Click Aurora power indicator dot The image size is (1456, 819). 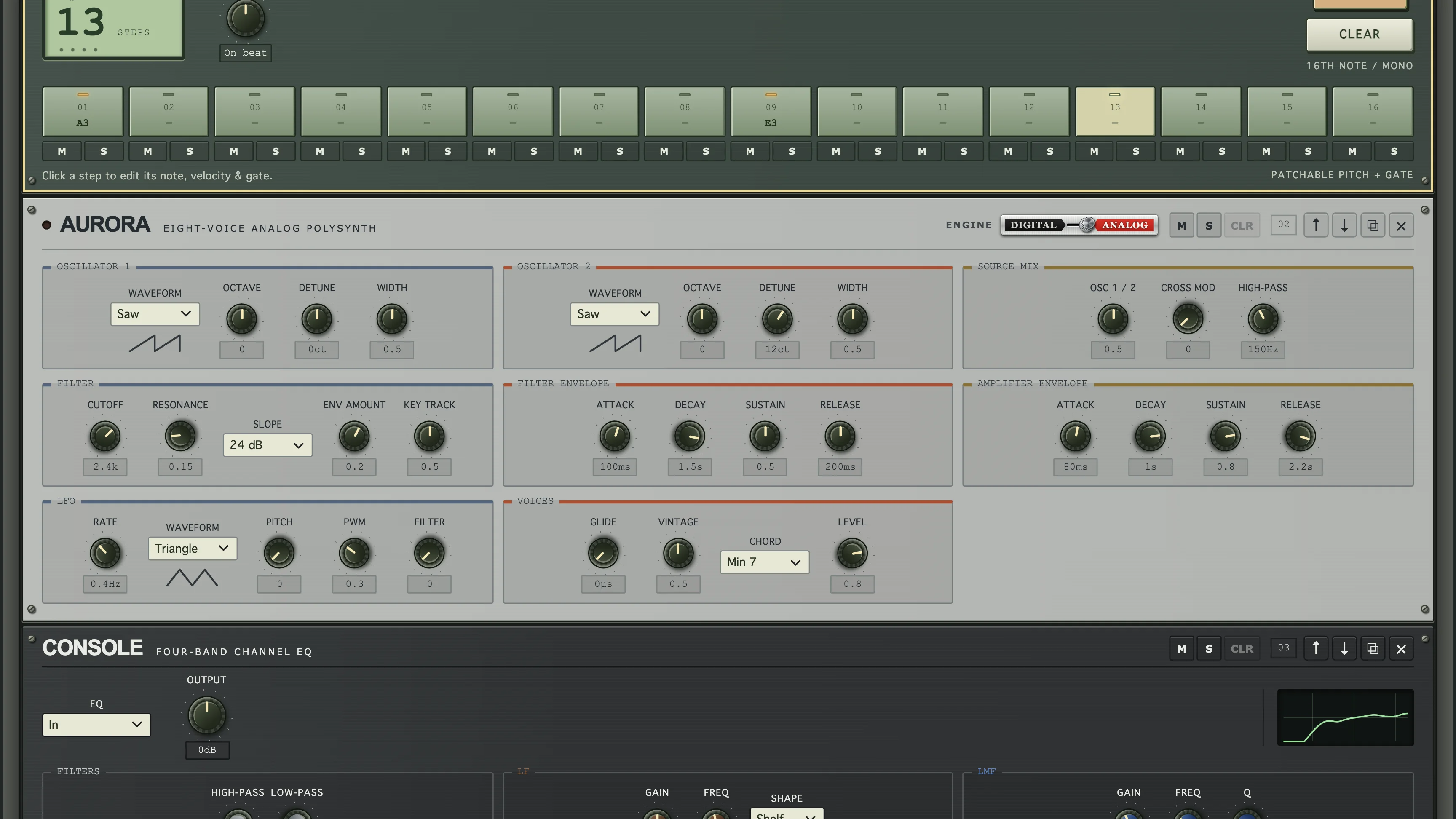[47, 225]
